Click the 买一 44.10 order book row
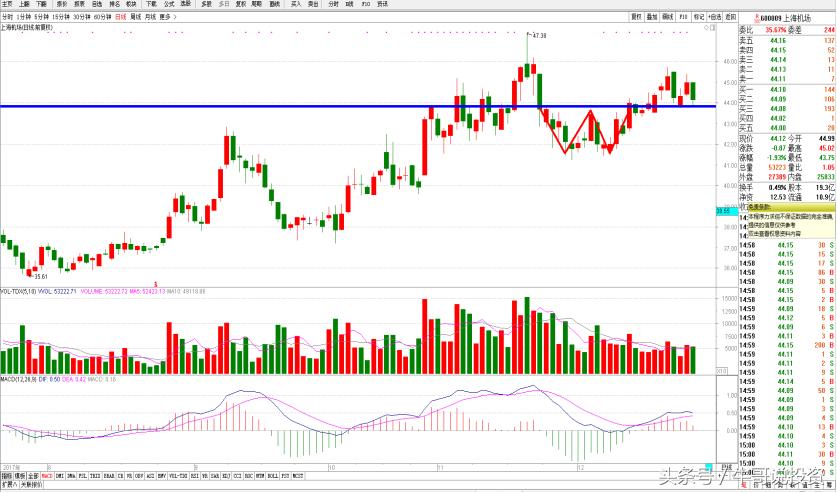 click(787, 90)
